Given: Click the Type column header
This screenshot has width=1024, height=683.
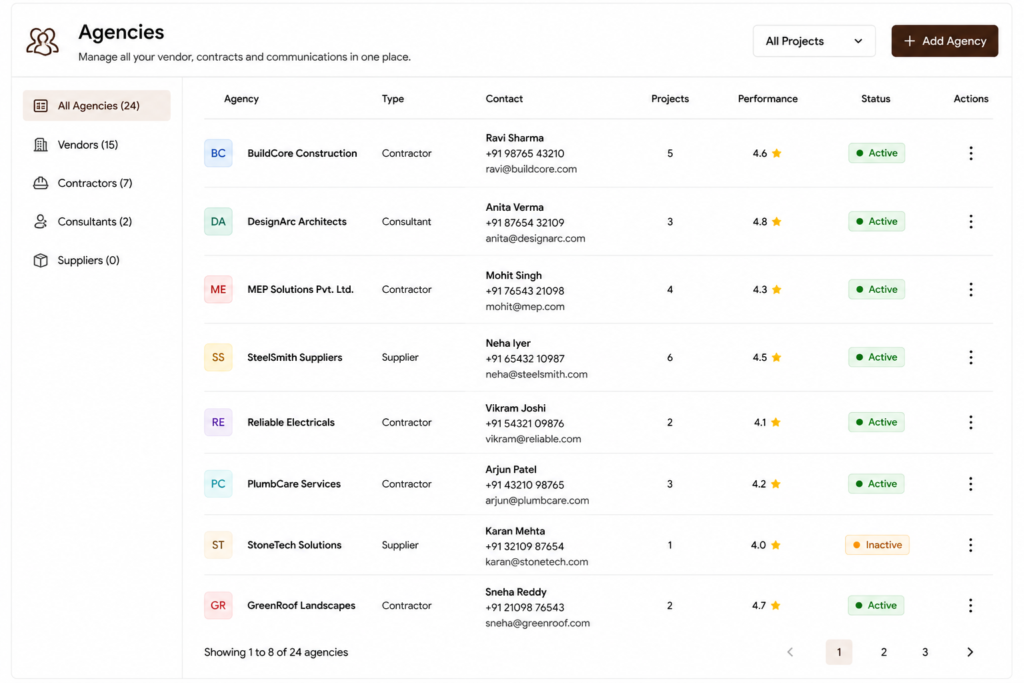Looking at the screenshot, I should (392, 99).
